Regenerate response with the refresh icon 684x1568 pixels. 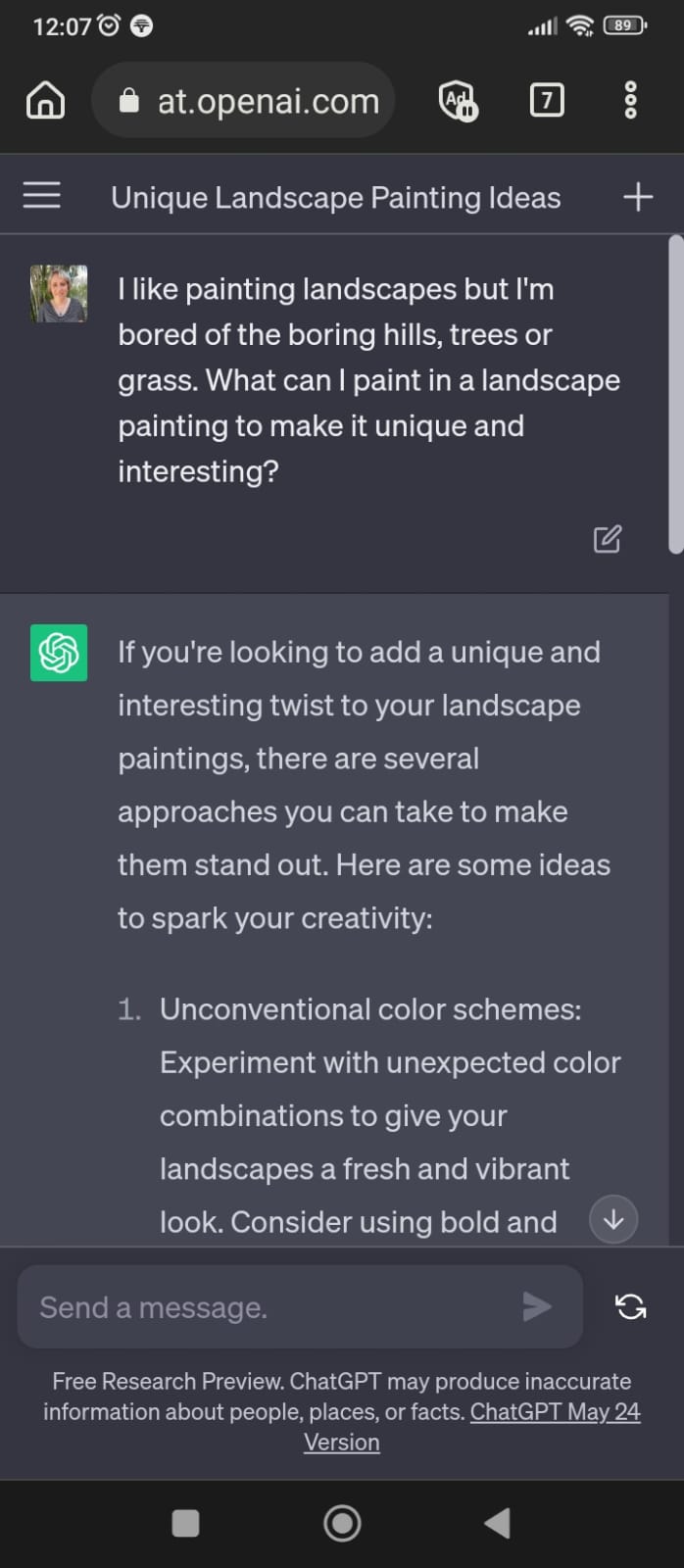pyautogui.click(x=630, y=1306)
